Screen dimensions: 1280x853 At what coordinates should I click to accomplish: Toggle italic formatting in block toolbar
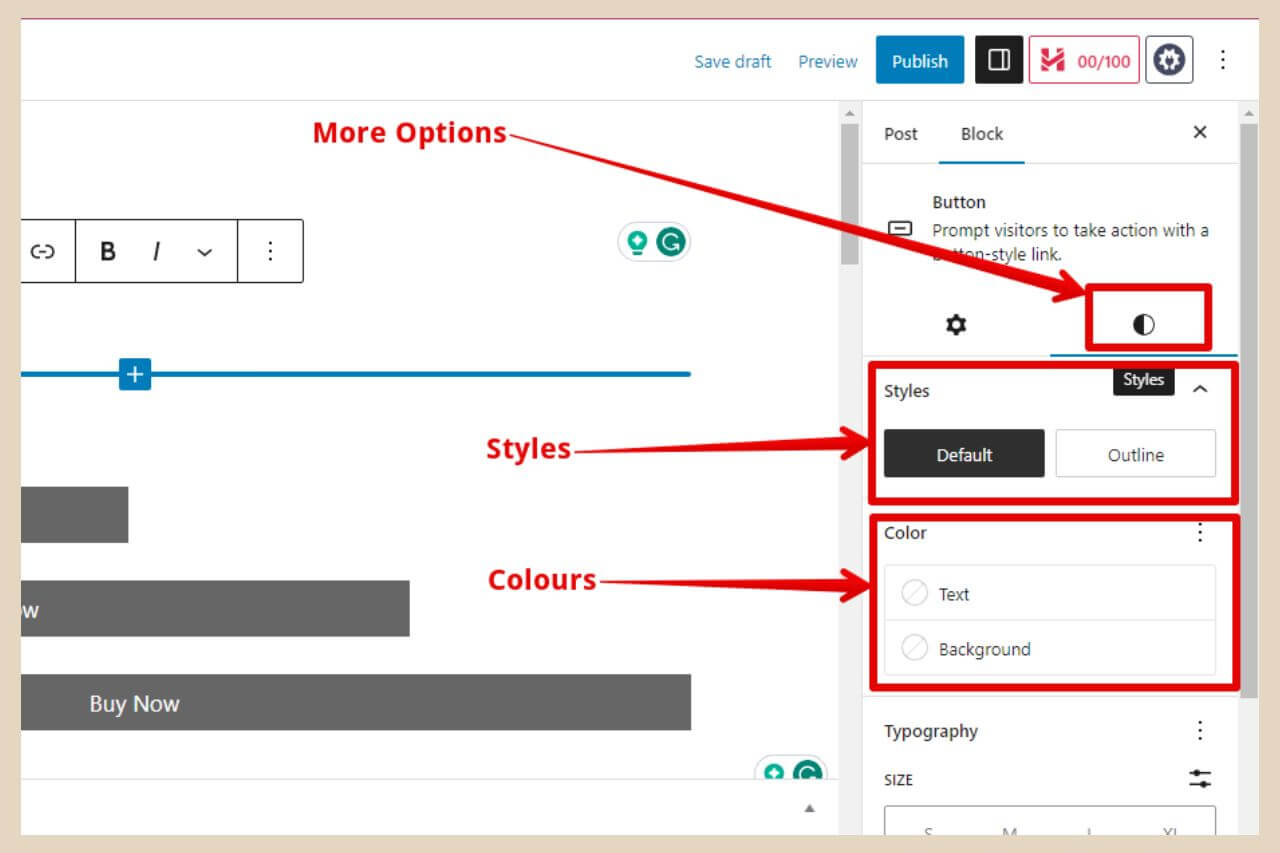click(156, 251)
